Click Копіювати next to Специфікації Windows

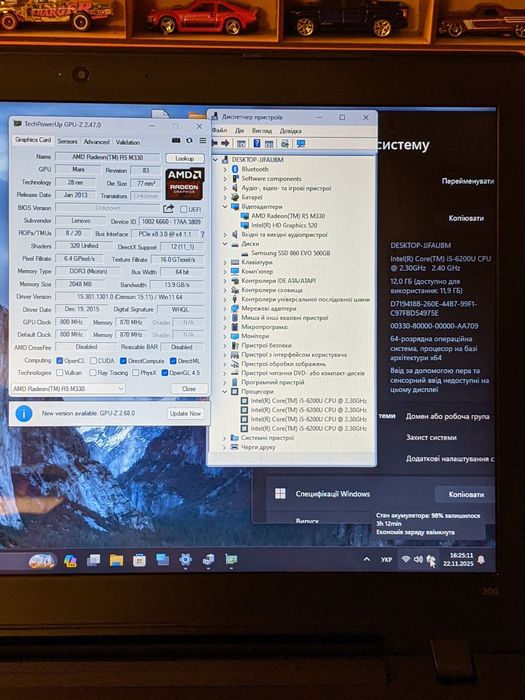pos(466,494)
